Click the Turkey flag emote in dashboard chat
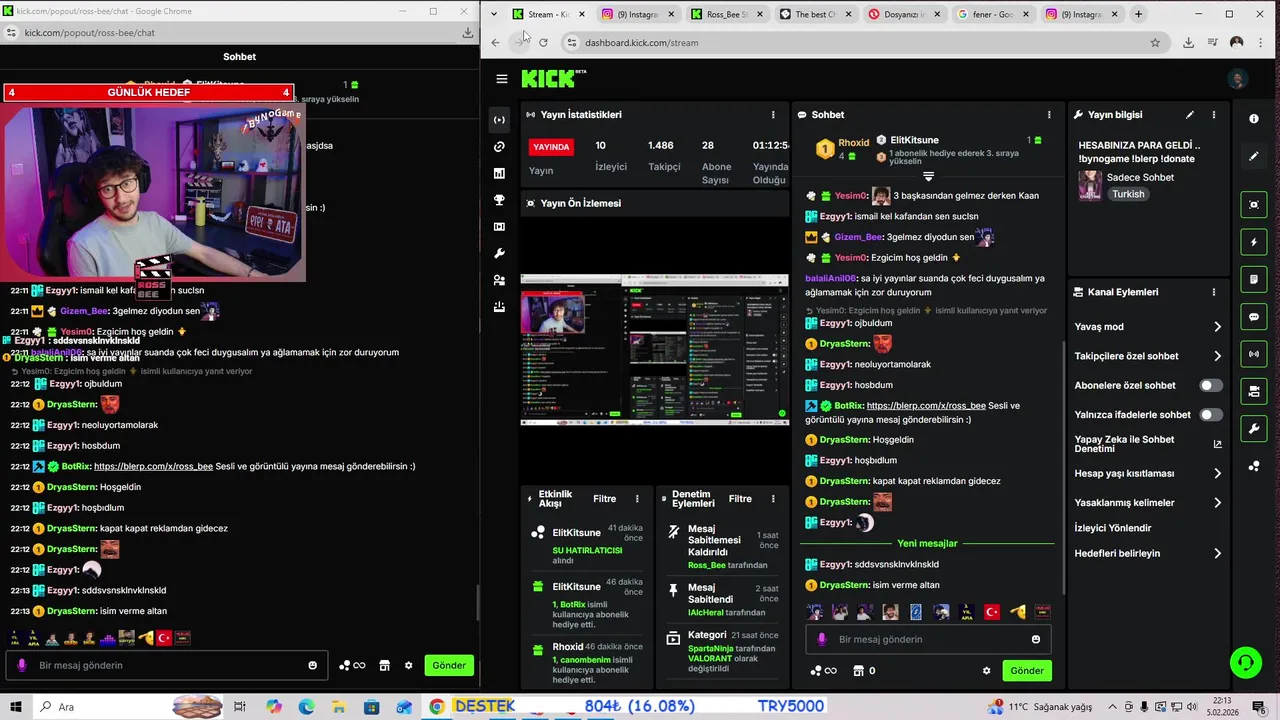 [992, 612]
